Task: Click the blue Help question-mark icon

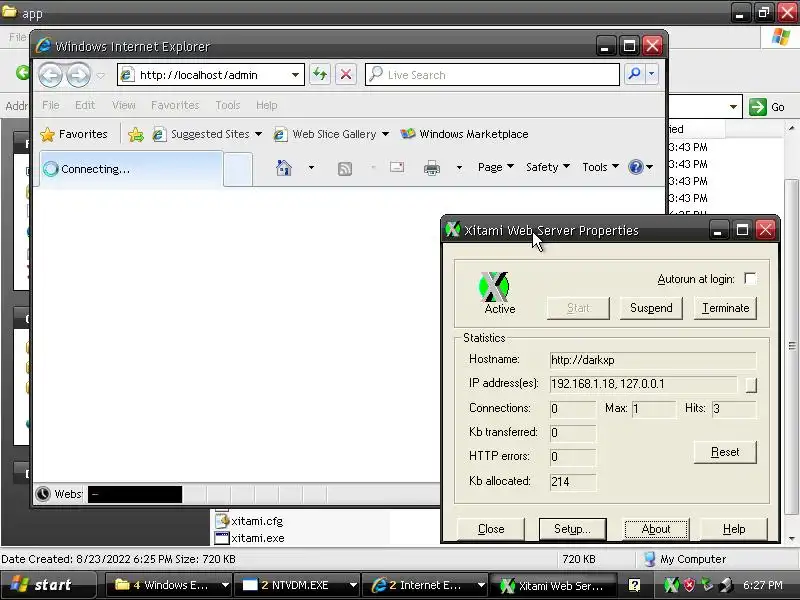Action: (x=636, y=167)
